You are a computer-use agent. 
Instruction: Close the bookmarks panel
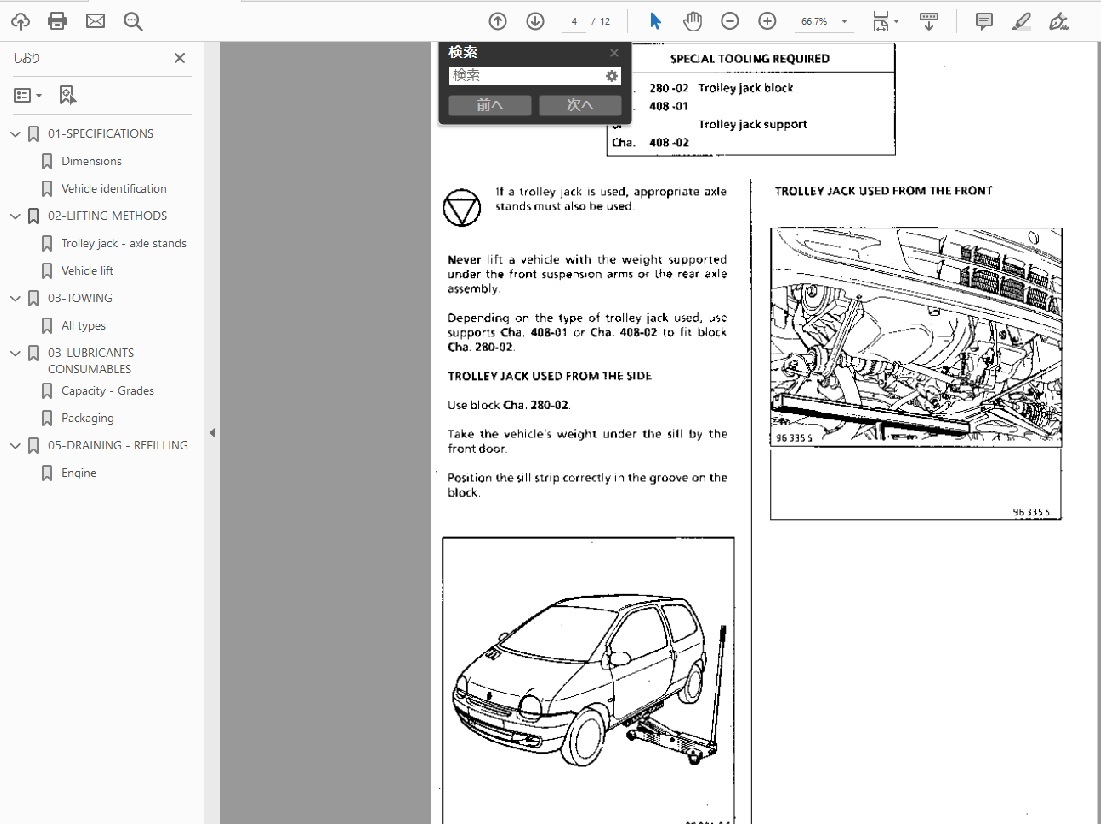tap(180, 58)
